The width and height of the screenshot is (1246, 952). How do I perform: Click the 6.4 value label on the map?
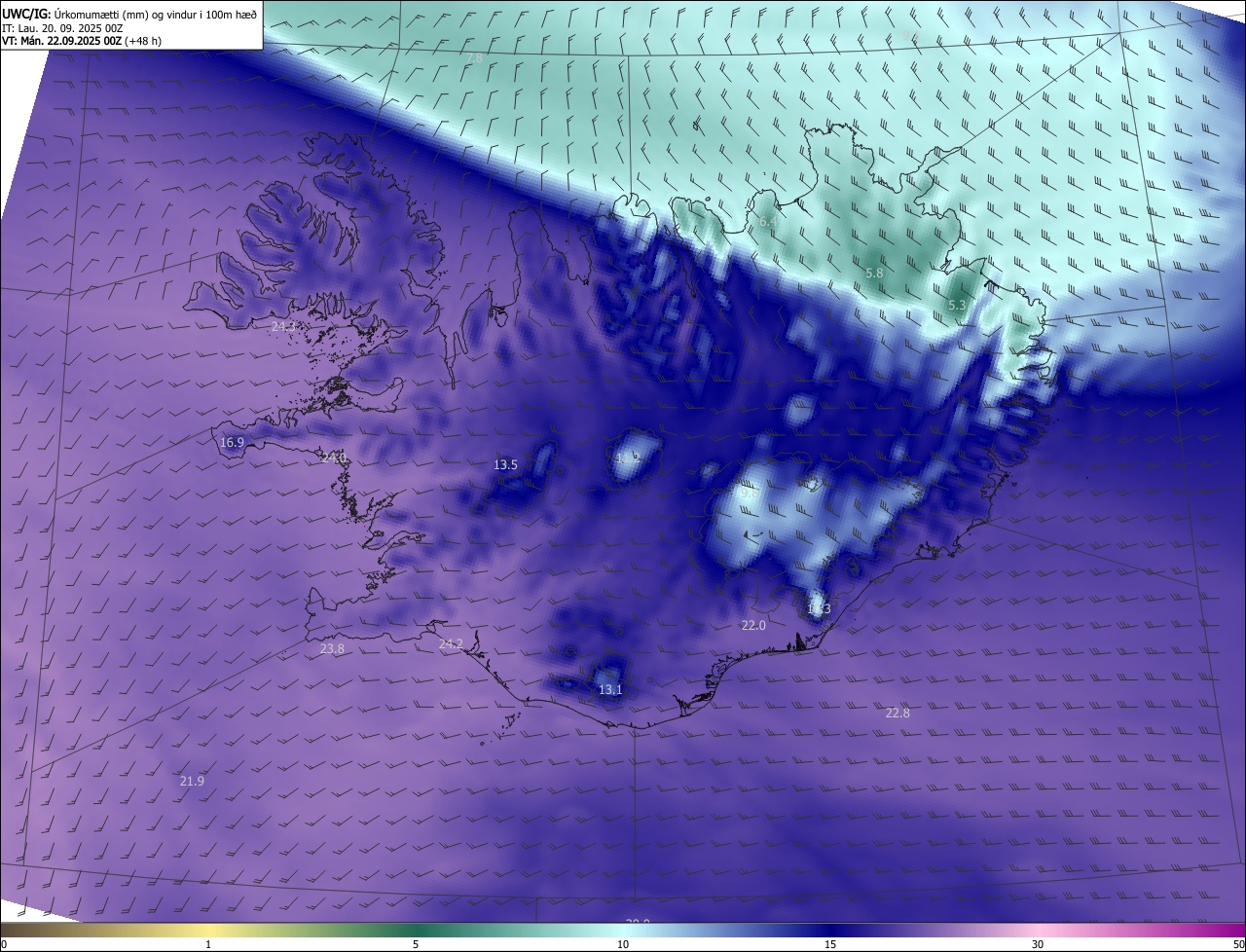coord(768,222)
